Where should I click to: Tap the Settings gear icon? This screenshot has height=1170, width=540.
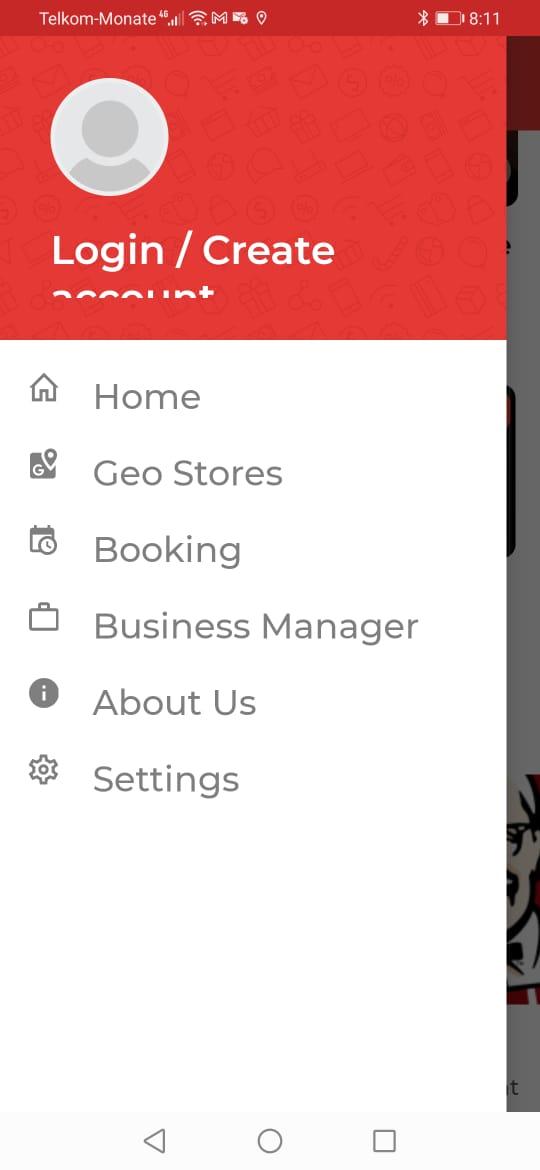pyautogui.click(x=43, y=770)
